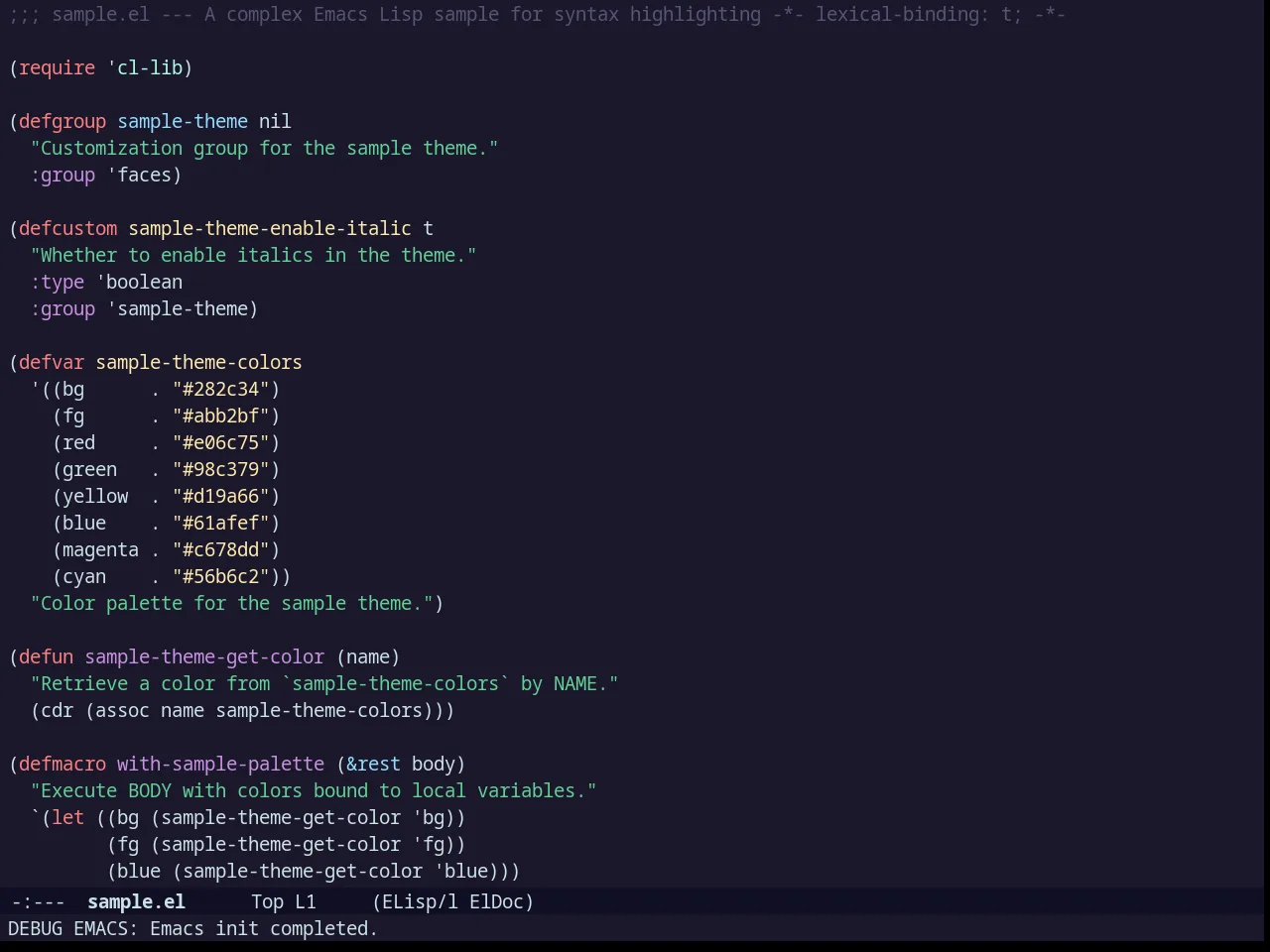The width and height of the screenshot is (1270, 952).
Task: Click the cyan key in the color alist
Action: [x=84, y=576]
